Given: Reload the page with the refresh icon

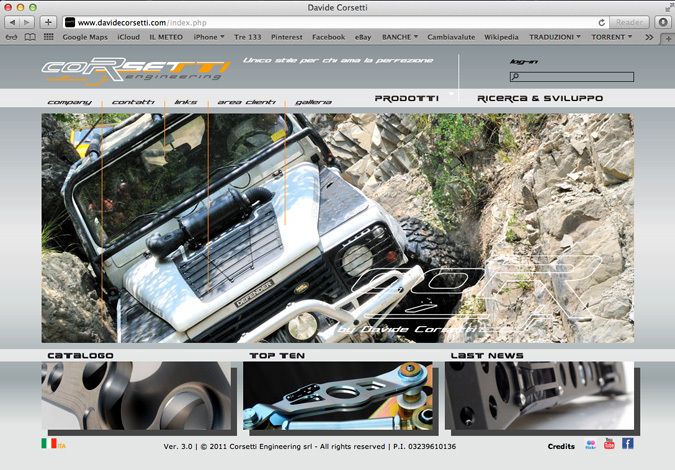Looking at the screenshot, I should (601, 22).
